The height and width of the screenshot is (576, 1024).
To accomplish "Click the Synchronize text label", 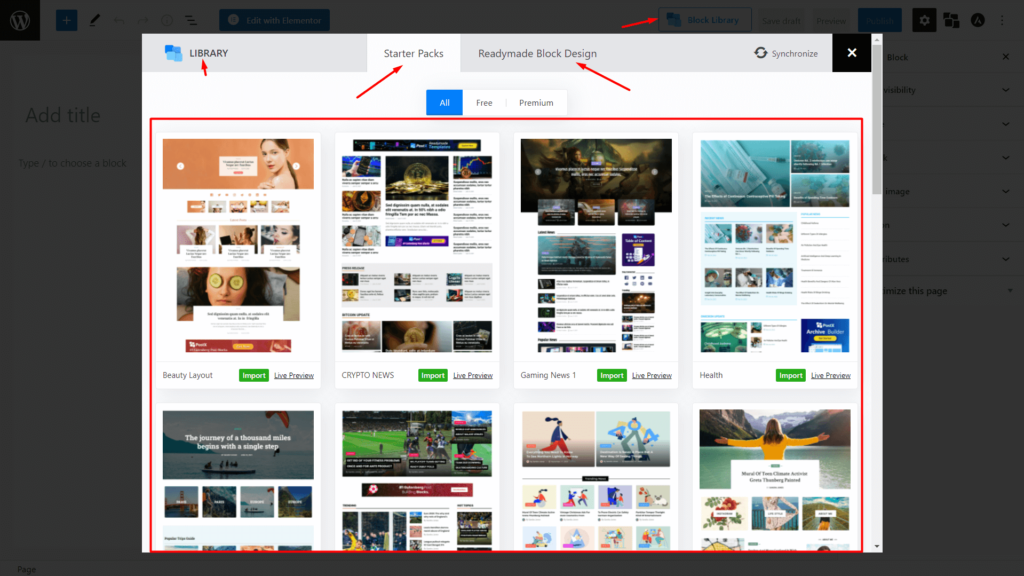I will 794,54.
